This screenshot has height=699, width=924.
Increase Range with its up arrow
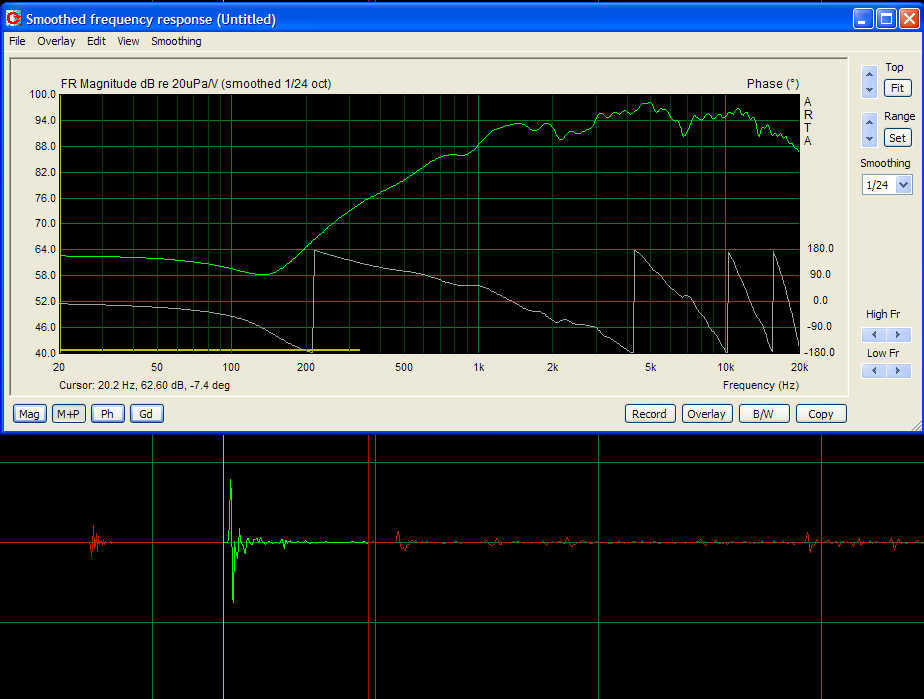(869, 122)
